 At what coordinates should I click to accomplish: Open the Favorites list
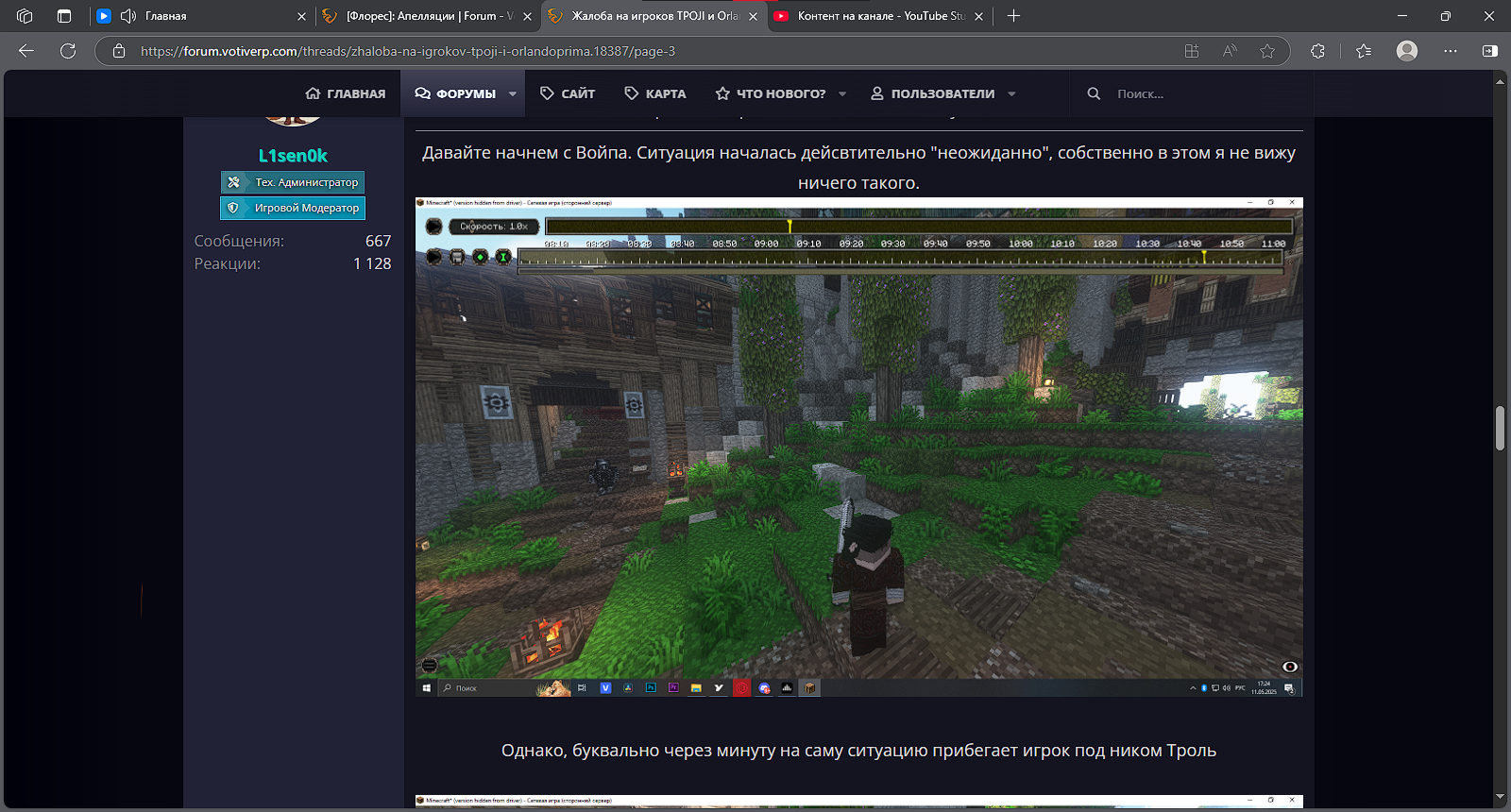pyautogui.click(x=1364, y=51)
